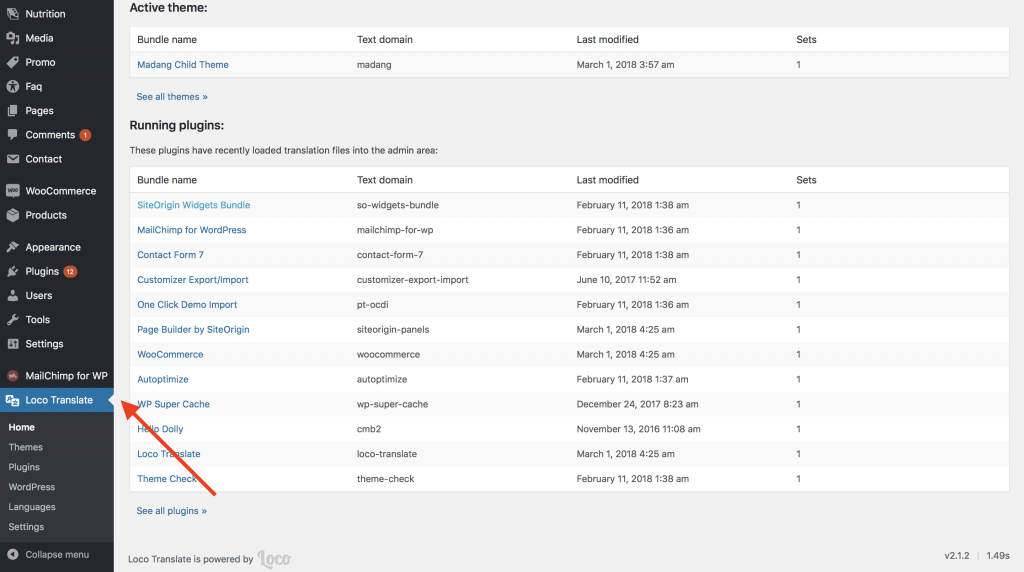Screen dimensions: 1024x572
Task: Click the Plugins update count badge
Action: pos(70,272)
